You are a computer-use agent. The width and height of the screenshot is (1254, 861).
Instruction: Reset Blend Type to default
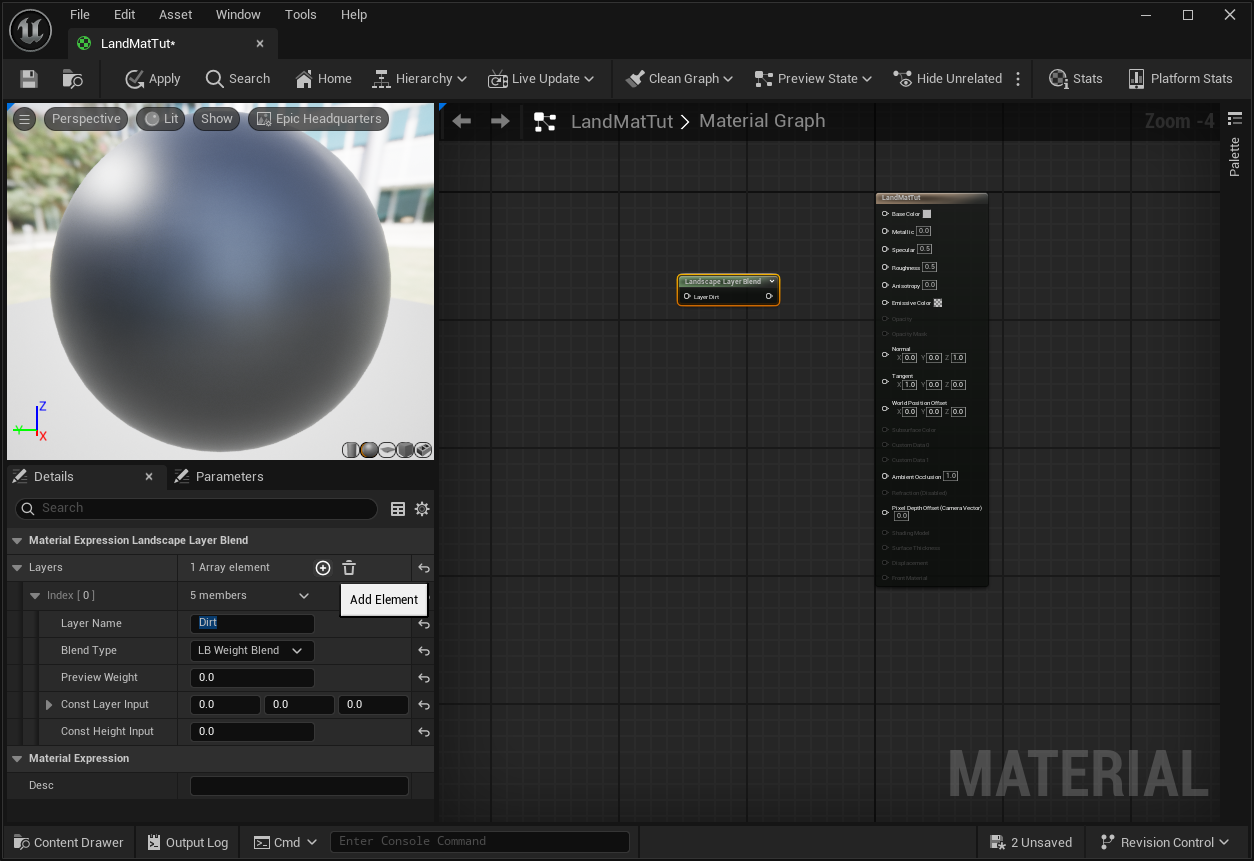click(x=424, y=651)
